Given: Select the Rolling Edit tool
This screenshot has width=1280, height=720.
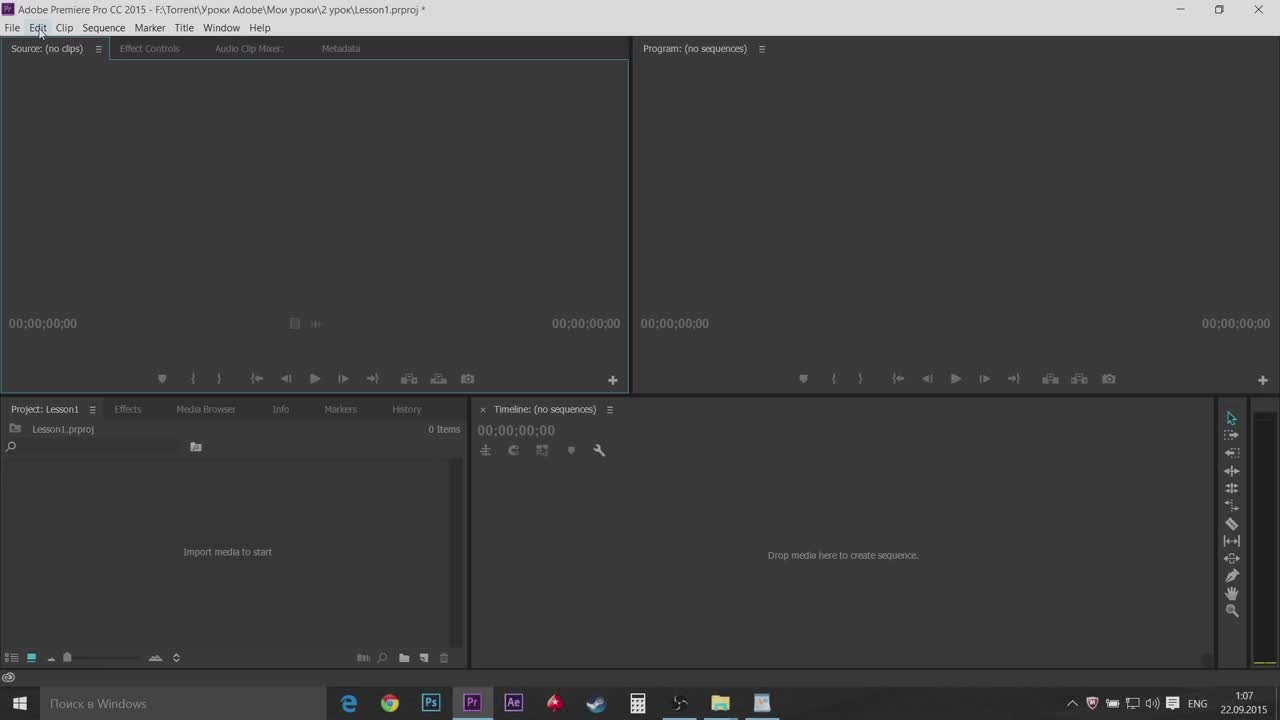Looking at the screenshot, I should (1231, 488).
